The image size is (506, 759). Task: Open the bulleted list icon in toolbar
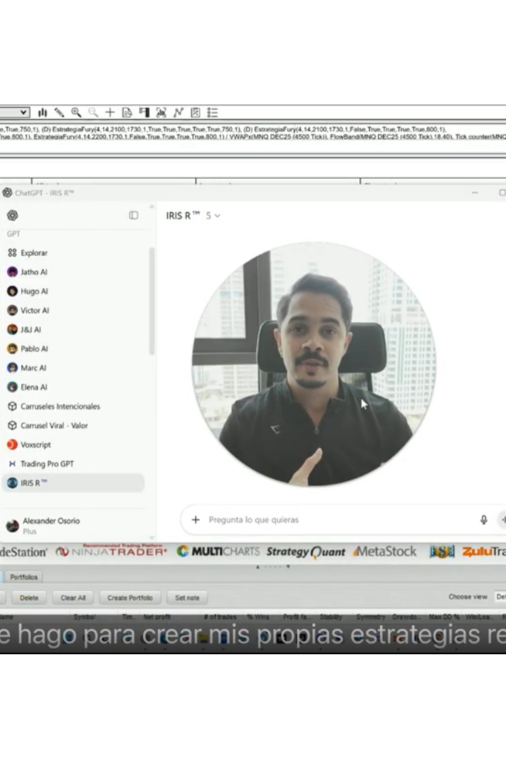(x=212, y=113)
